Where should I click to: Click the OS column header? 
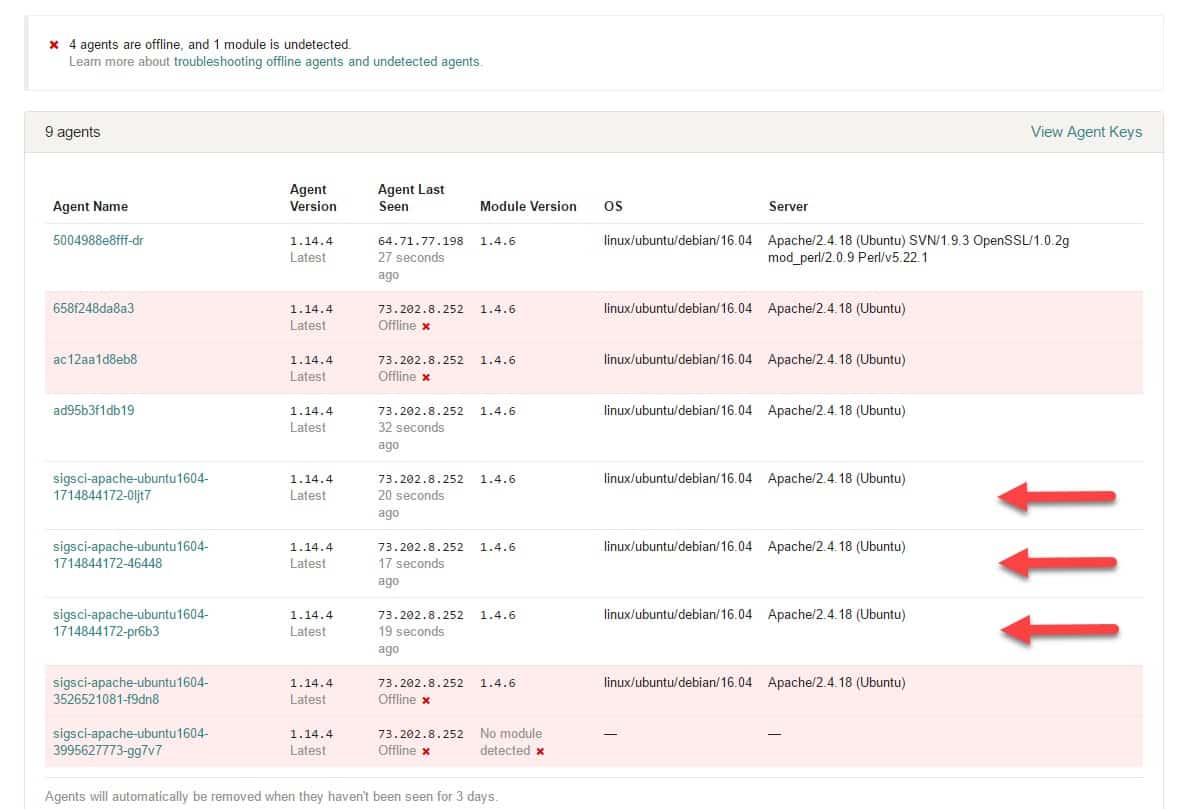tap(613, 206)
